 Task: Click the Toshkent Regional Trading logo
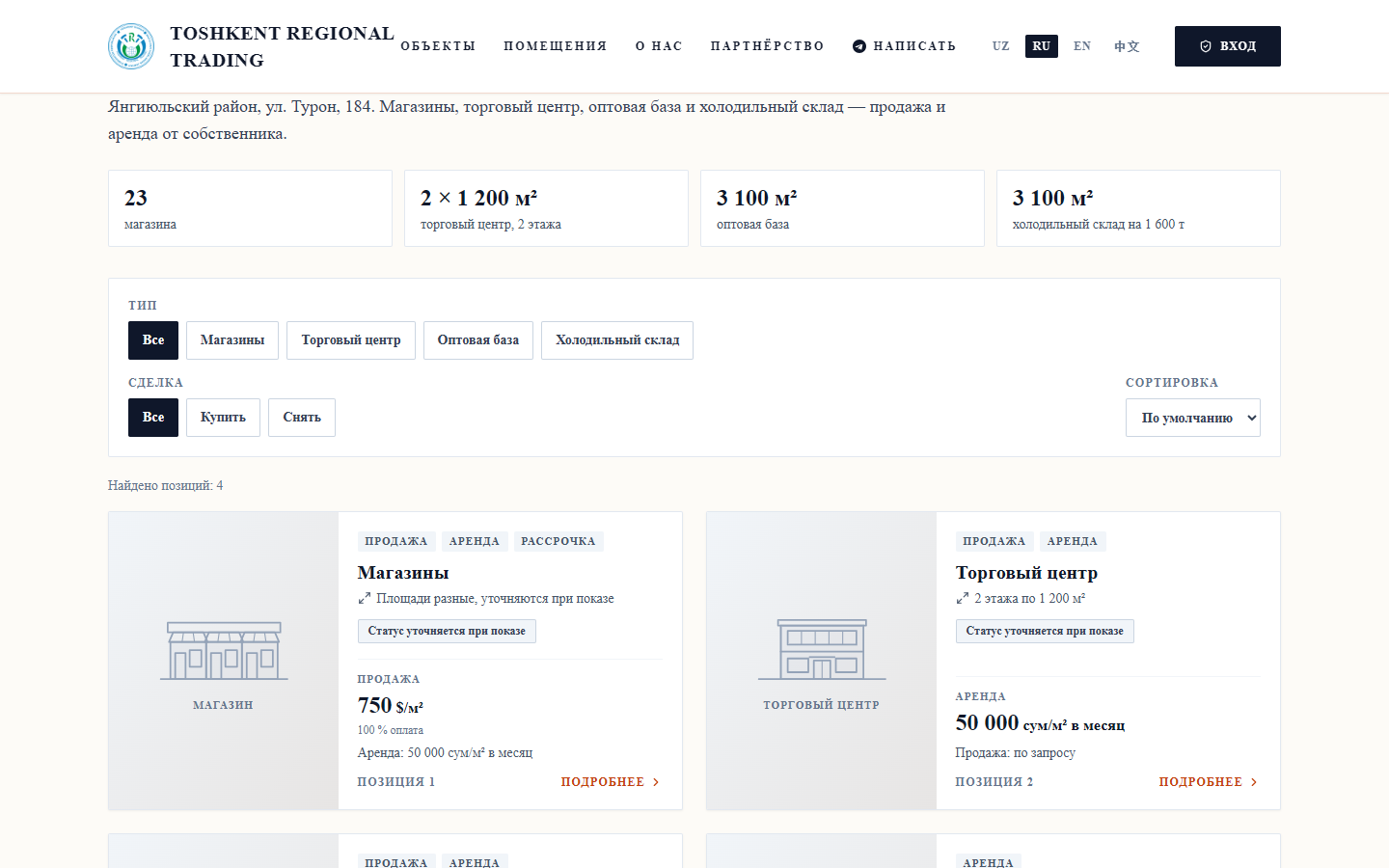pyautogui.click(x=131, y=46)
